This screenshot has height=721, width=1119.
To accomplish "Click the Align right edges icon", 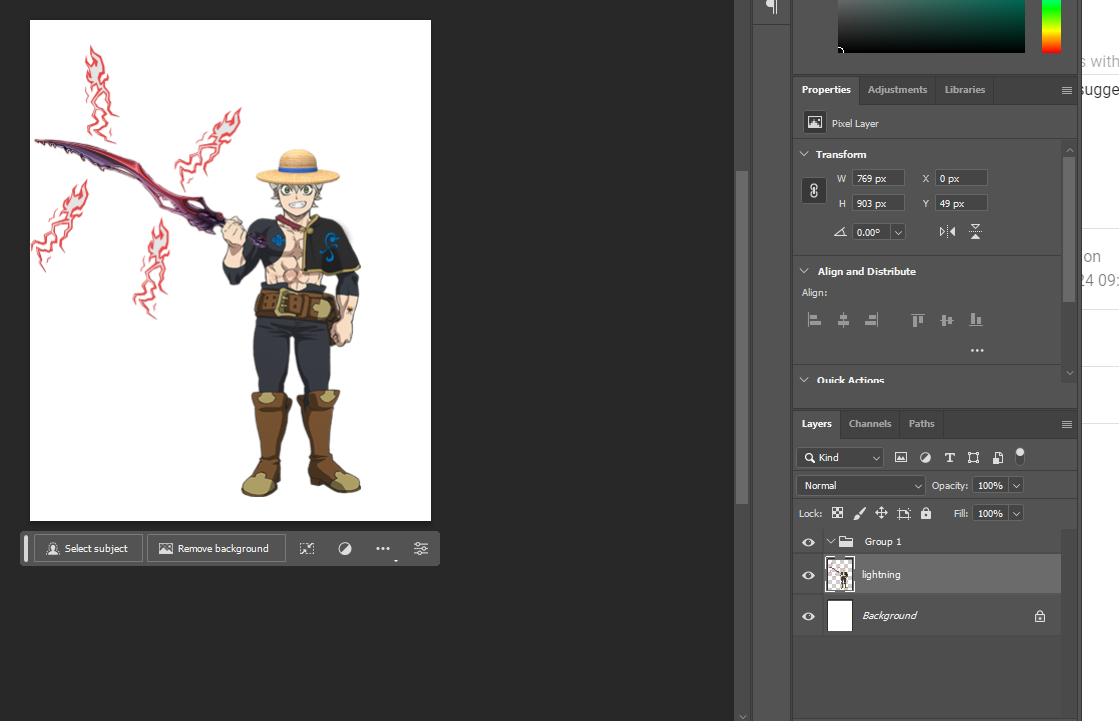I will pos(871,320).
